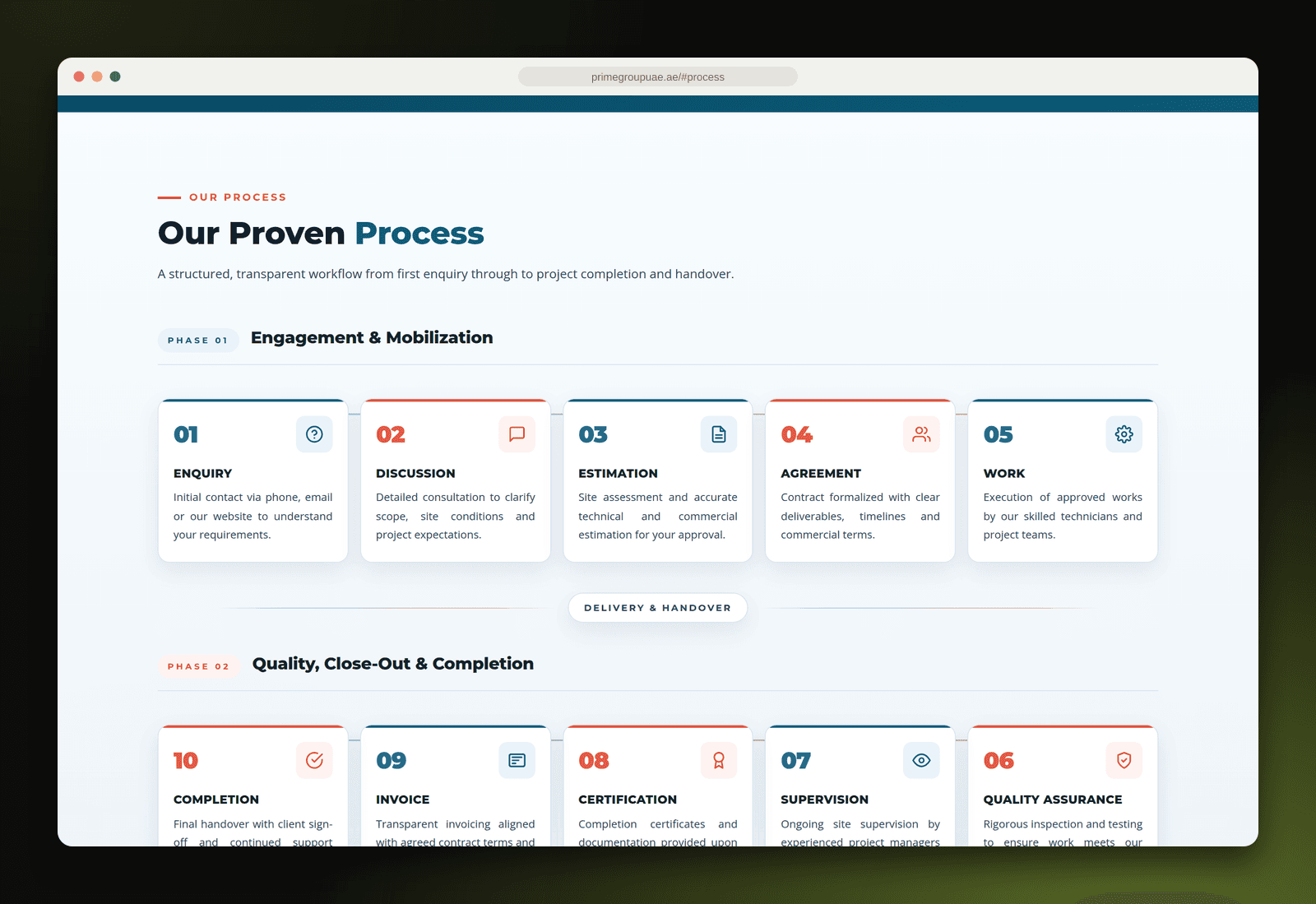Select the step number 05
Image resolution: width=1316 pixels, height=904 pixels.
click(x=998, y=434)
